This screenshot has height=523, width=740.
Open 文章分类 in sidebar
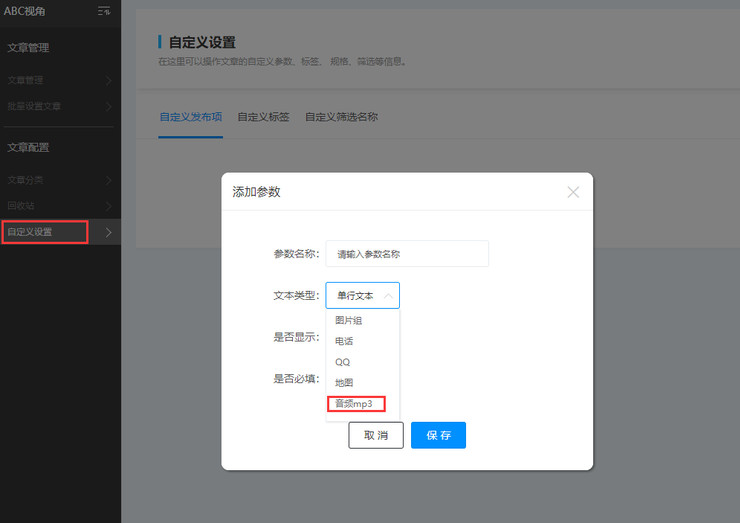click(x=25, y=180)
